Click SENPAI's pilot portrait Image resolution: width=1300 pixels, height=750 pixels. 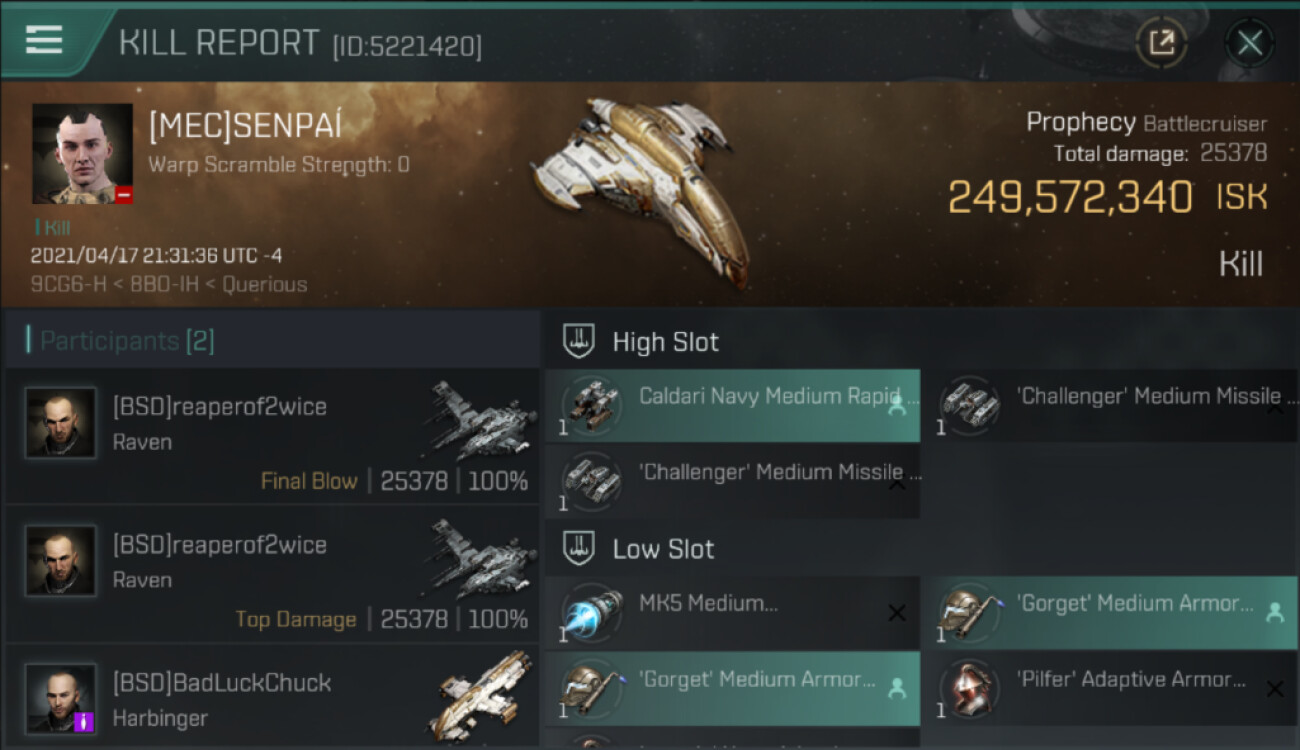82,153
